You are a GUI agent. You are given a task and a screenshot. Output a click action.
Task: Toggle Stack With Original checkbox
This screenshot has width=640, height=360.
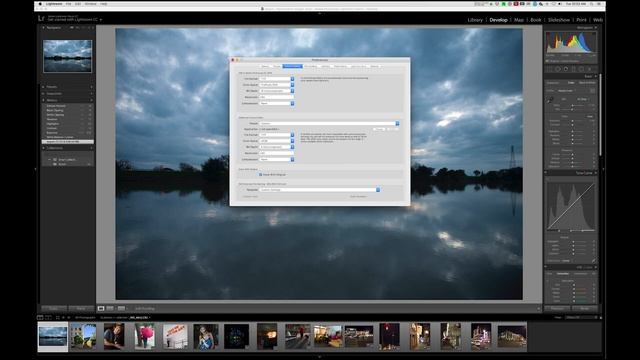pyautogui.click(x=260, y=174)
